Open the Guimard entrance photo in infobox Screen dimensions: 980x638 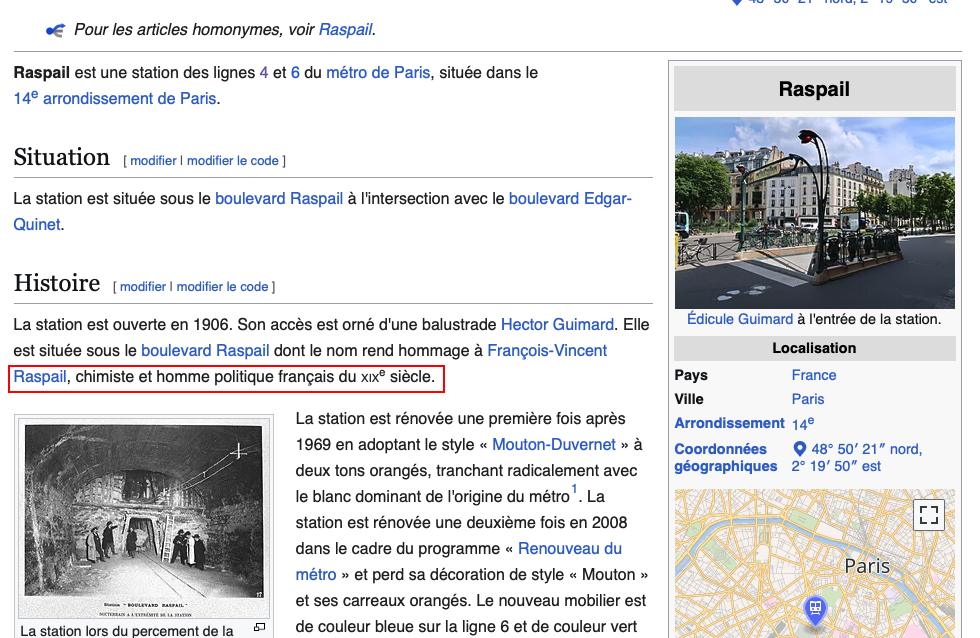coord(814,212)
